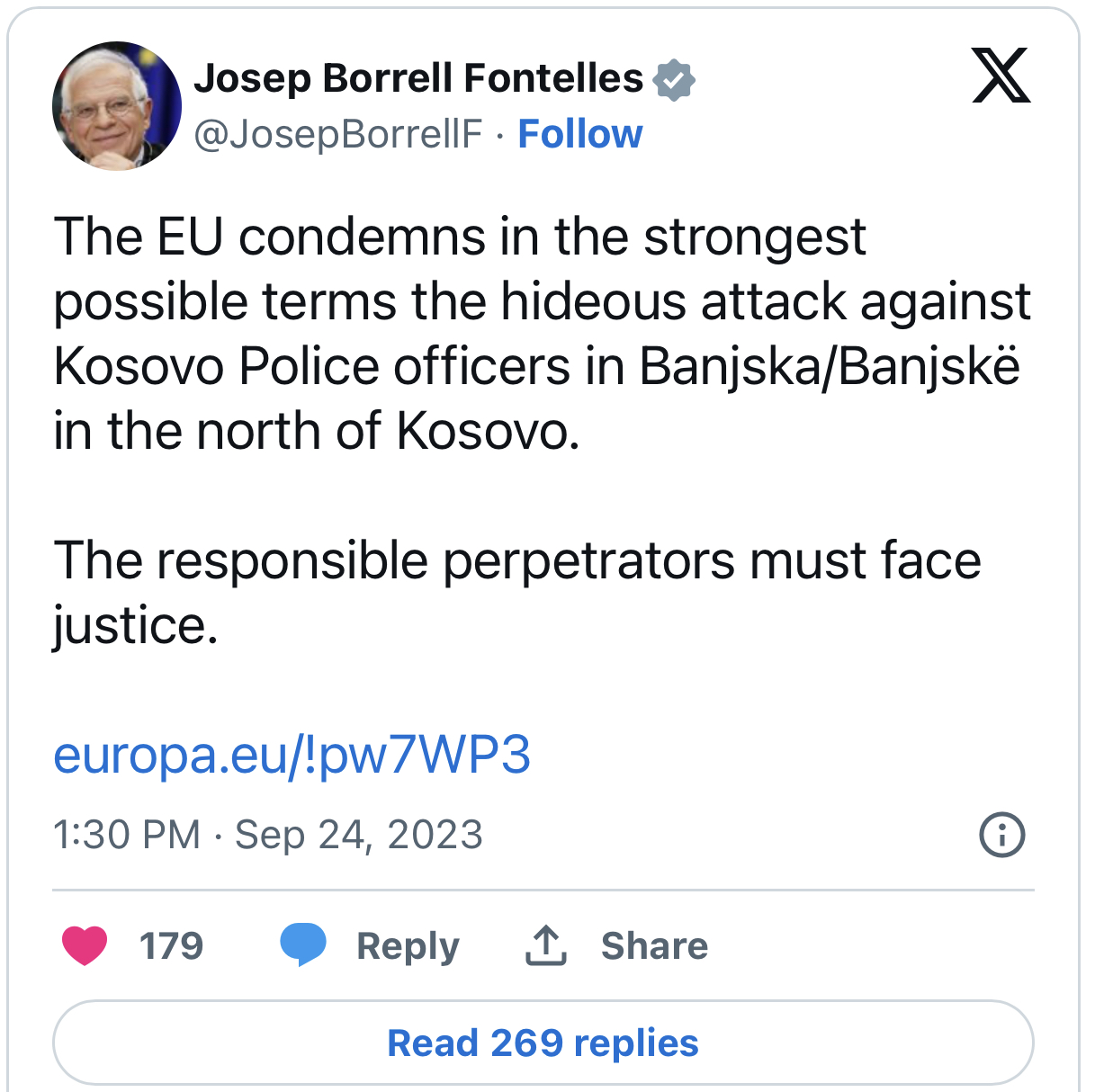
Task: Click the 1:30 PM post time
Action: pyautogui.click(x=127, y=835)
